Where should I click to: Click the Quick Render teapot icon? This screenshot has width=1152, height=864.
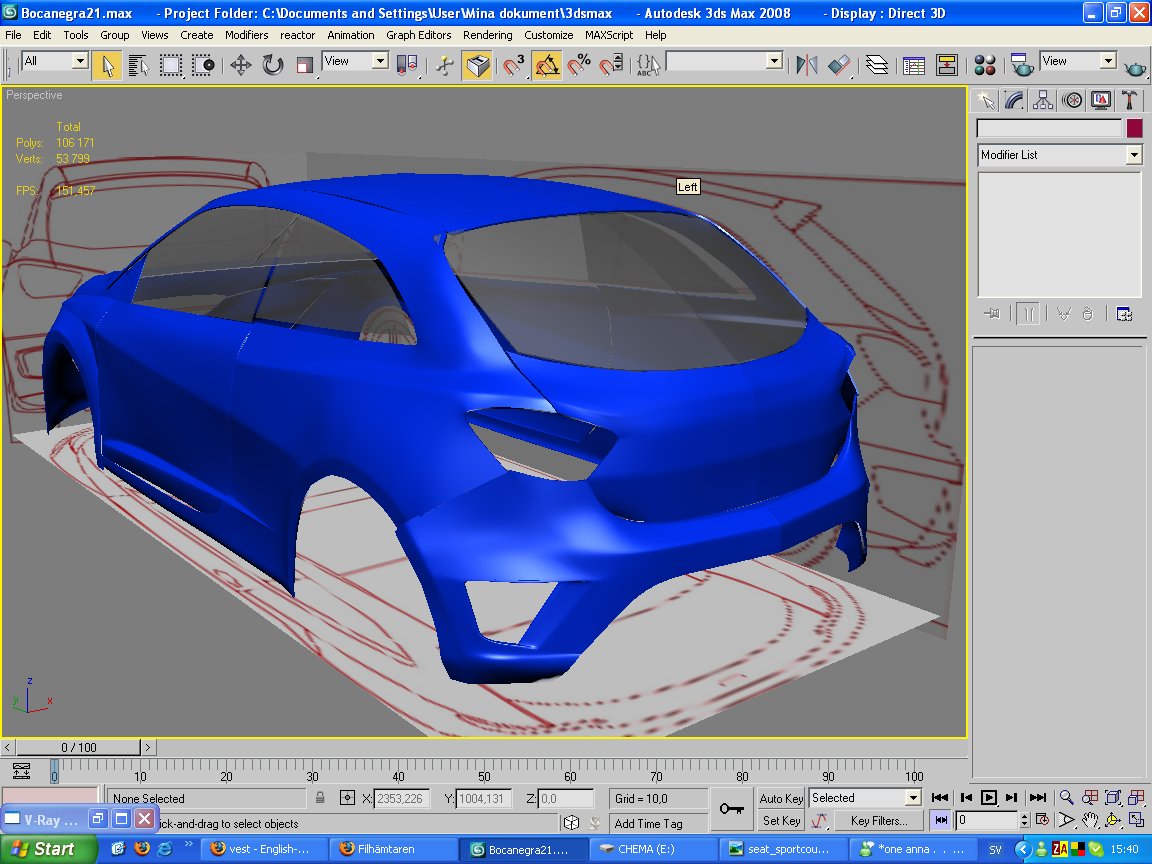(1135, 66)
